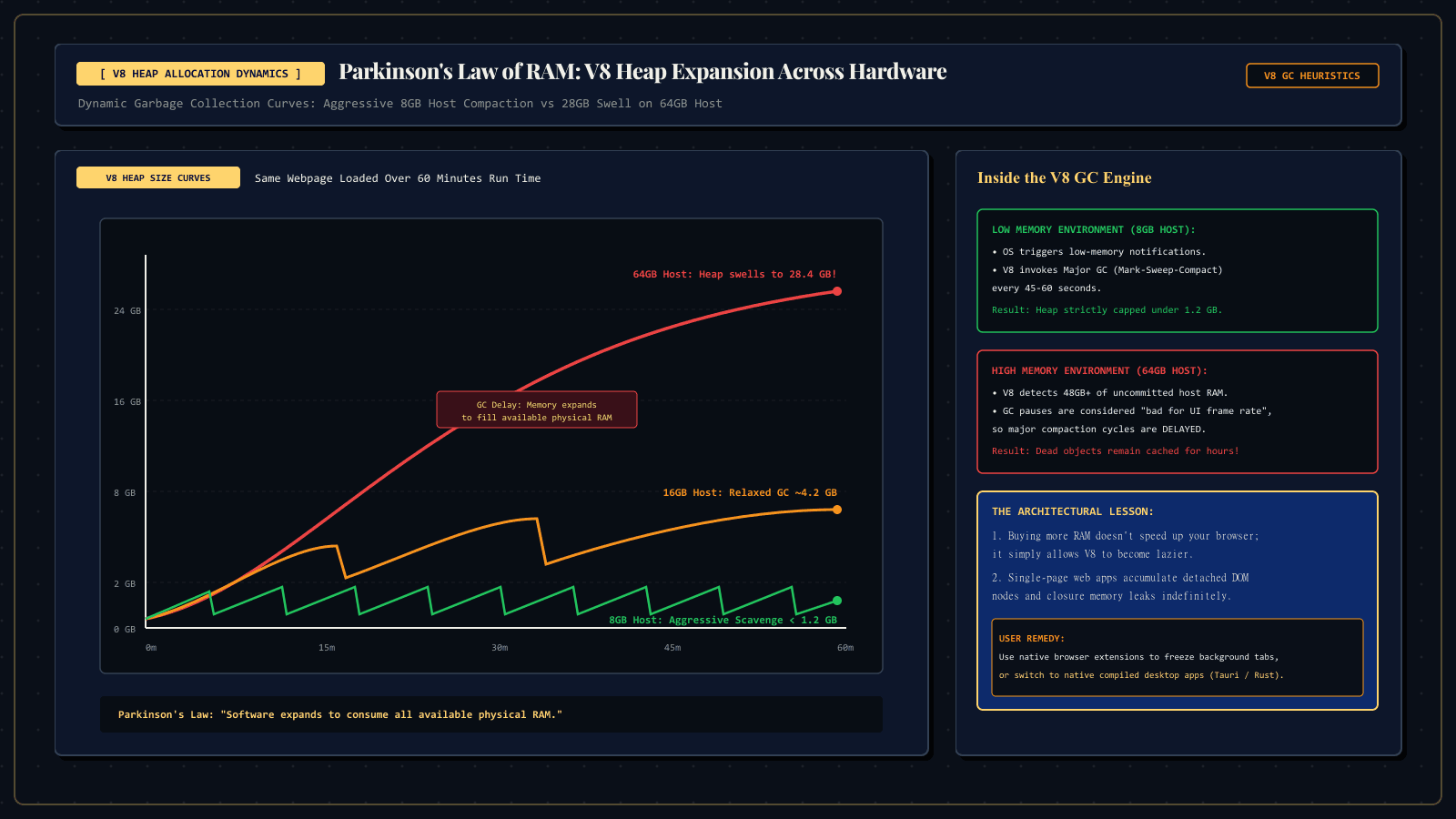Click the 24 GB y-axis label
This screenshot has width=1456, height=819.
127,310
